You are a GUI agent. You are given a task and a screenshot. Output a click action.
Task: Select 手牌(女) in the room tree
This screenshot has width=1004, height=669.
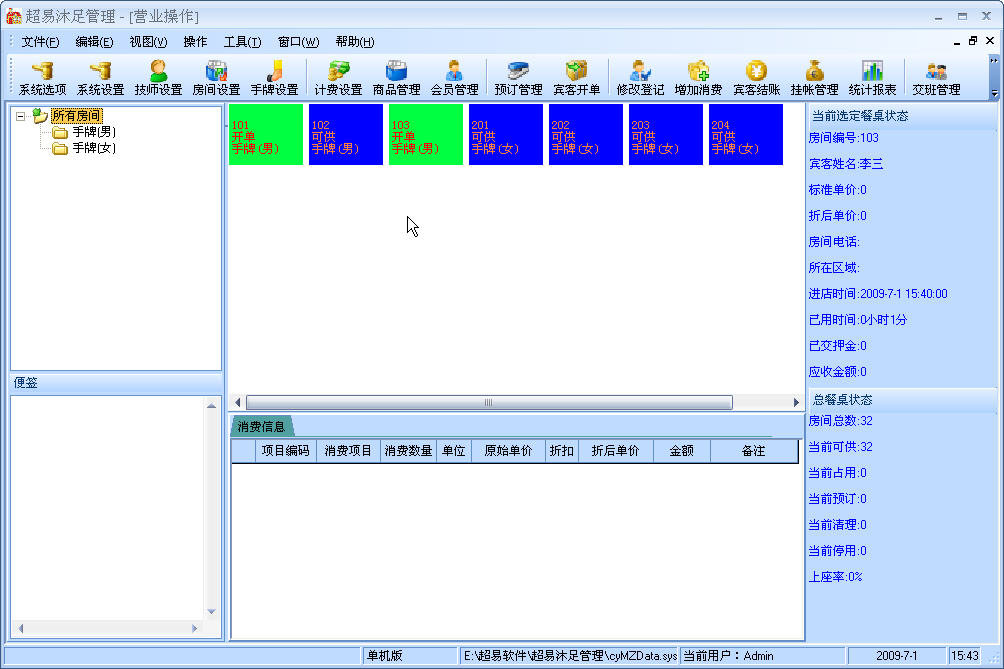[x=93, y=148]
